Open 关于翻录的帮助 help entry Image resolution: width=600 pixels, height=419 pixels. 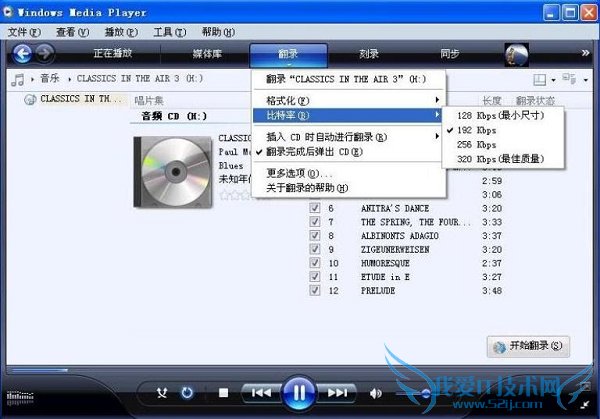point(348,188)
